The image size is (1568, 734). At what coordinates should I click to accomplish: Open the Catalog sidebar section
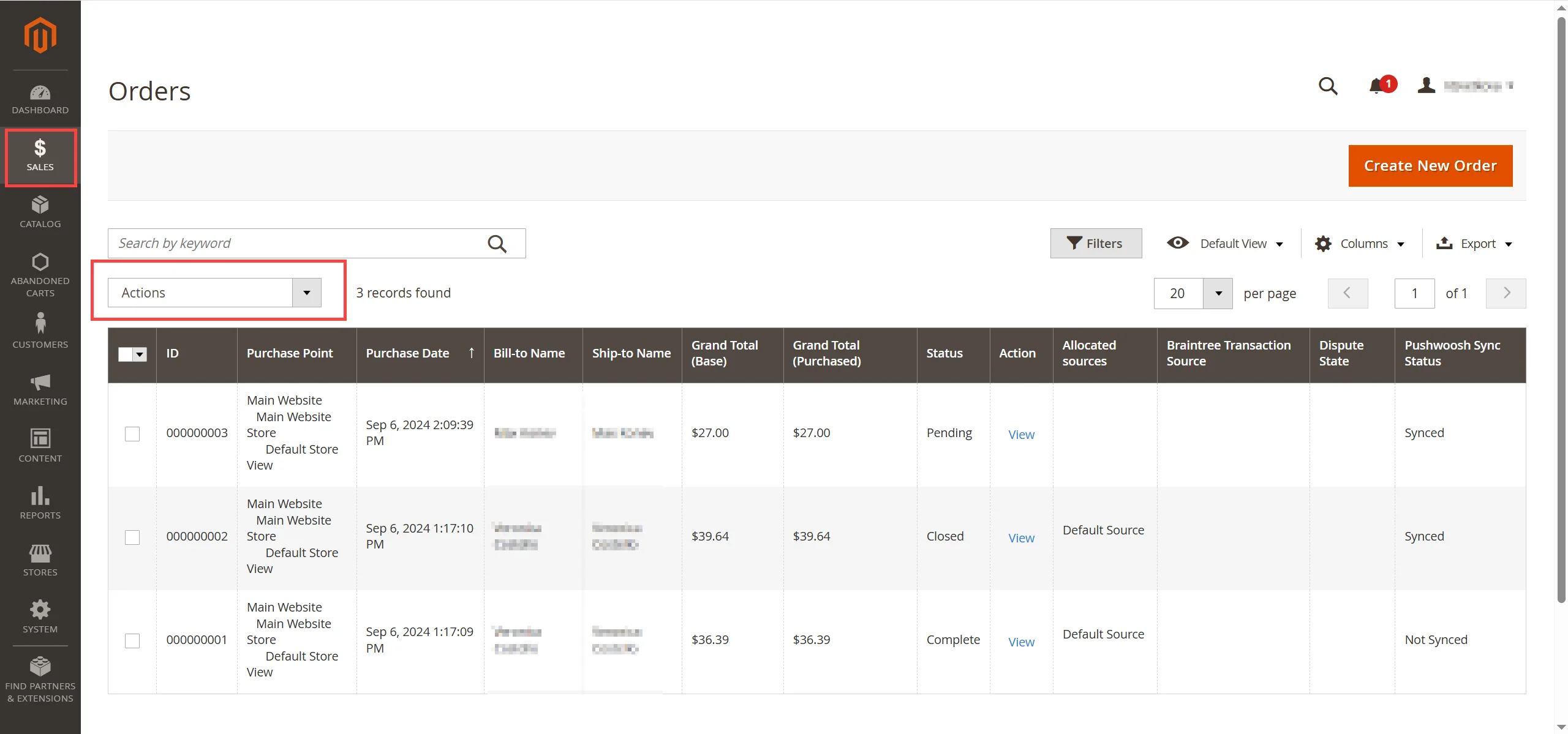pos(40,212)
